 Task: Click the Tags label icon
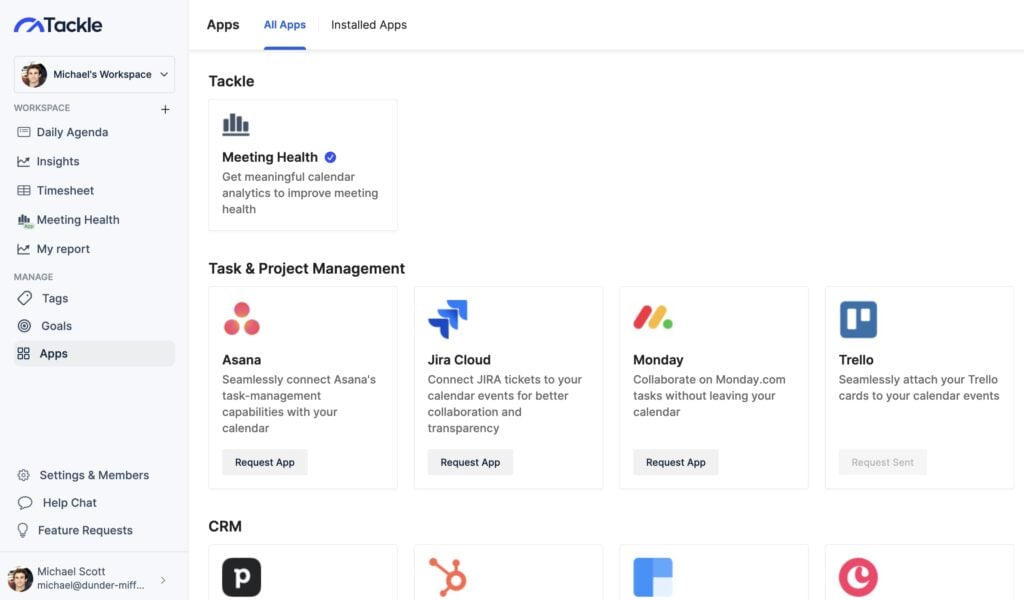pyautogui.click(x=24, y=298)
